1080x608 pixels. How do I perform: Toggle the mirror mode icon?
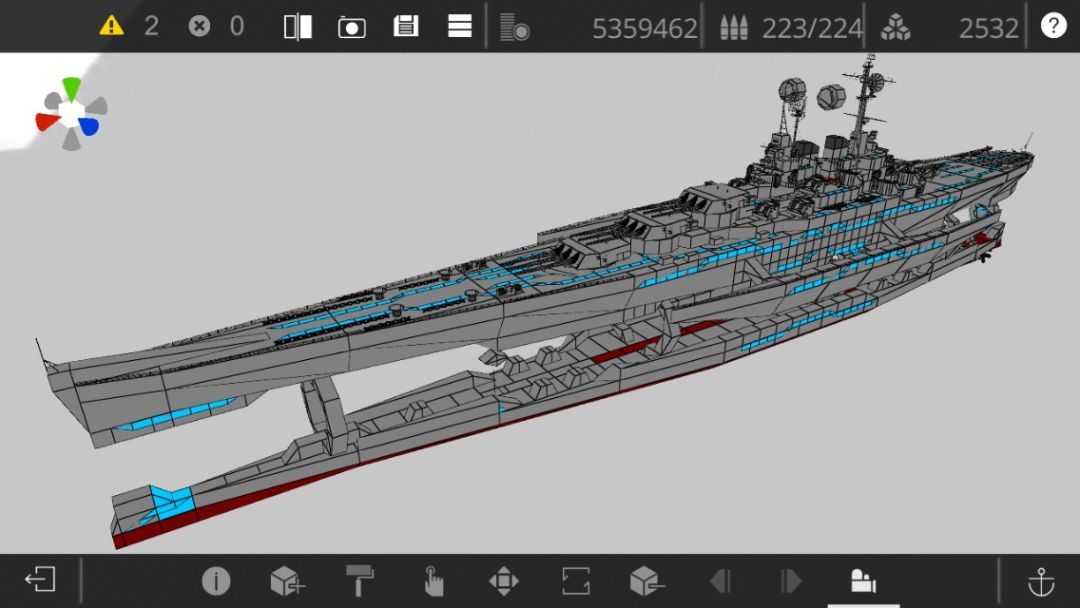(x=298, y=27)
